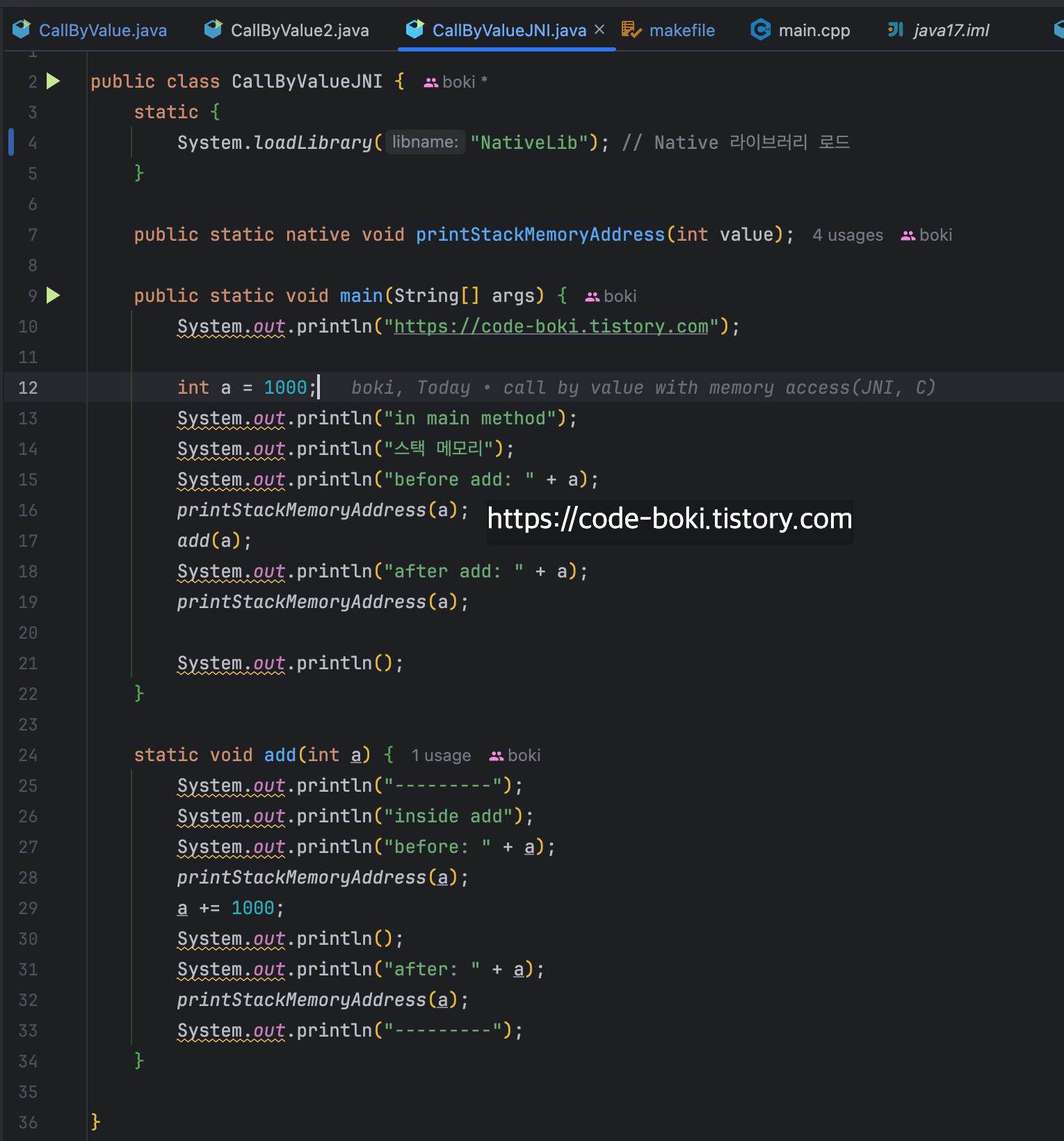Select the CallByValueJNI.java tab
The height and width of the screenshot is (1141, 1064).
508,30
